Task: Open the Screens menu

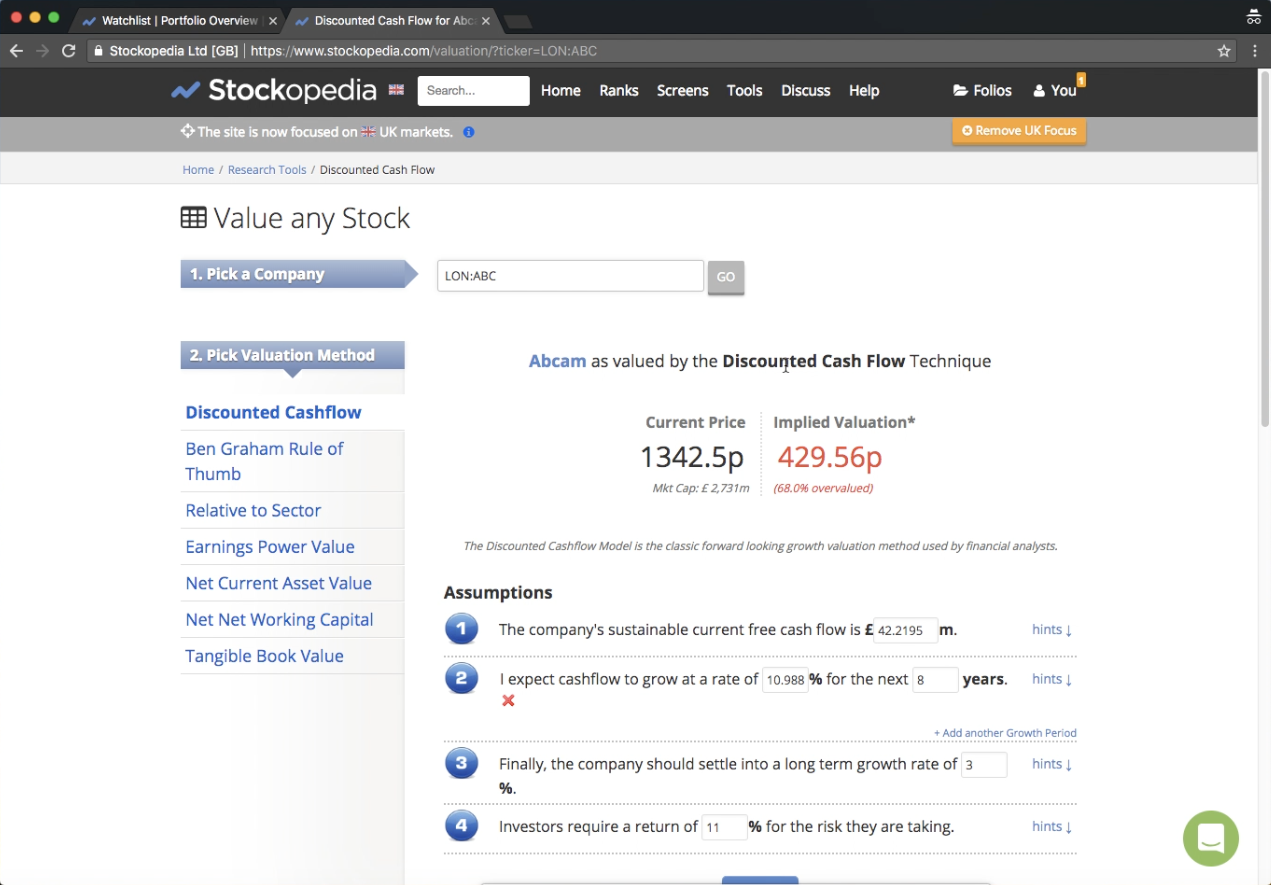Action: [682, 90]
